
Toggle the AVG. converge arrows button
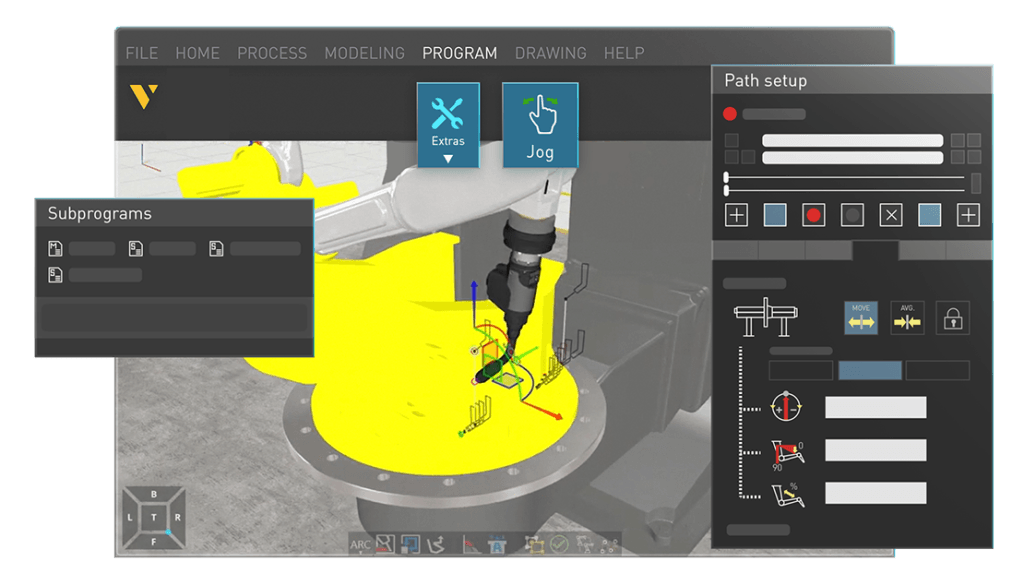907,317
